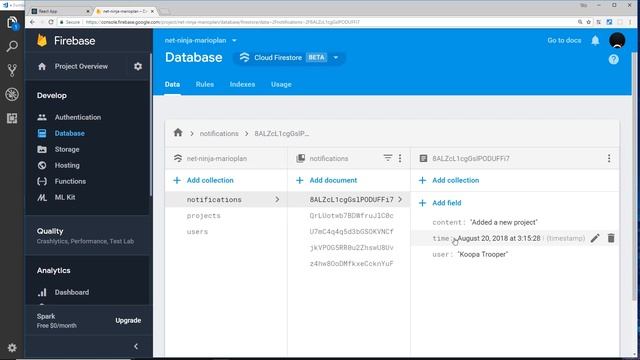
Task: Select document 8ALZcL1cgGsIPODUFFi7
Action: (349, 200)
